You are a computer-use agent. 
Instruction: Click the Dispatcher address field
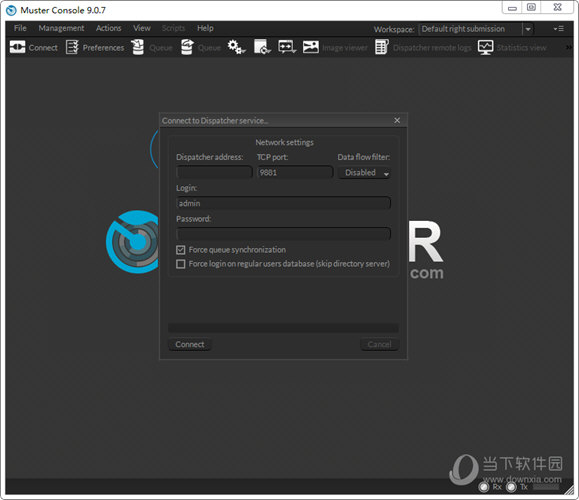pyautogui.click(x=215, y=172)
